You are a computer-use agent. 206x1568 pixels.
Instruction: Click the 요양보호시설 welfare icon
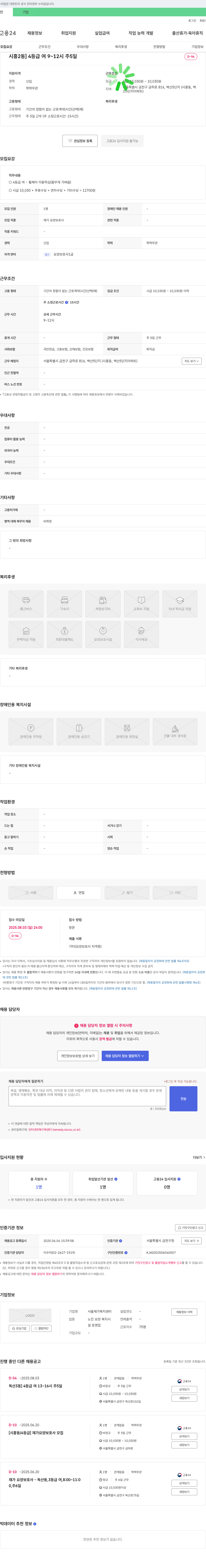tap(103, 634)
